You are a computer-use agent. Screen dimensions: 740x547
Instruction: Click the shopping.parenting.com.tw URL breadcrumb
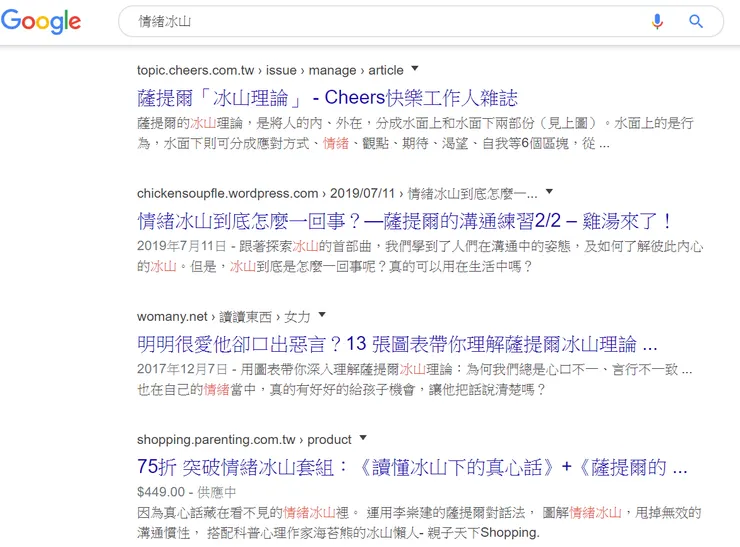(244, 440)
